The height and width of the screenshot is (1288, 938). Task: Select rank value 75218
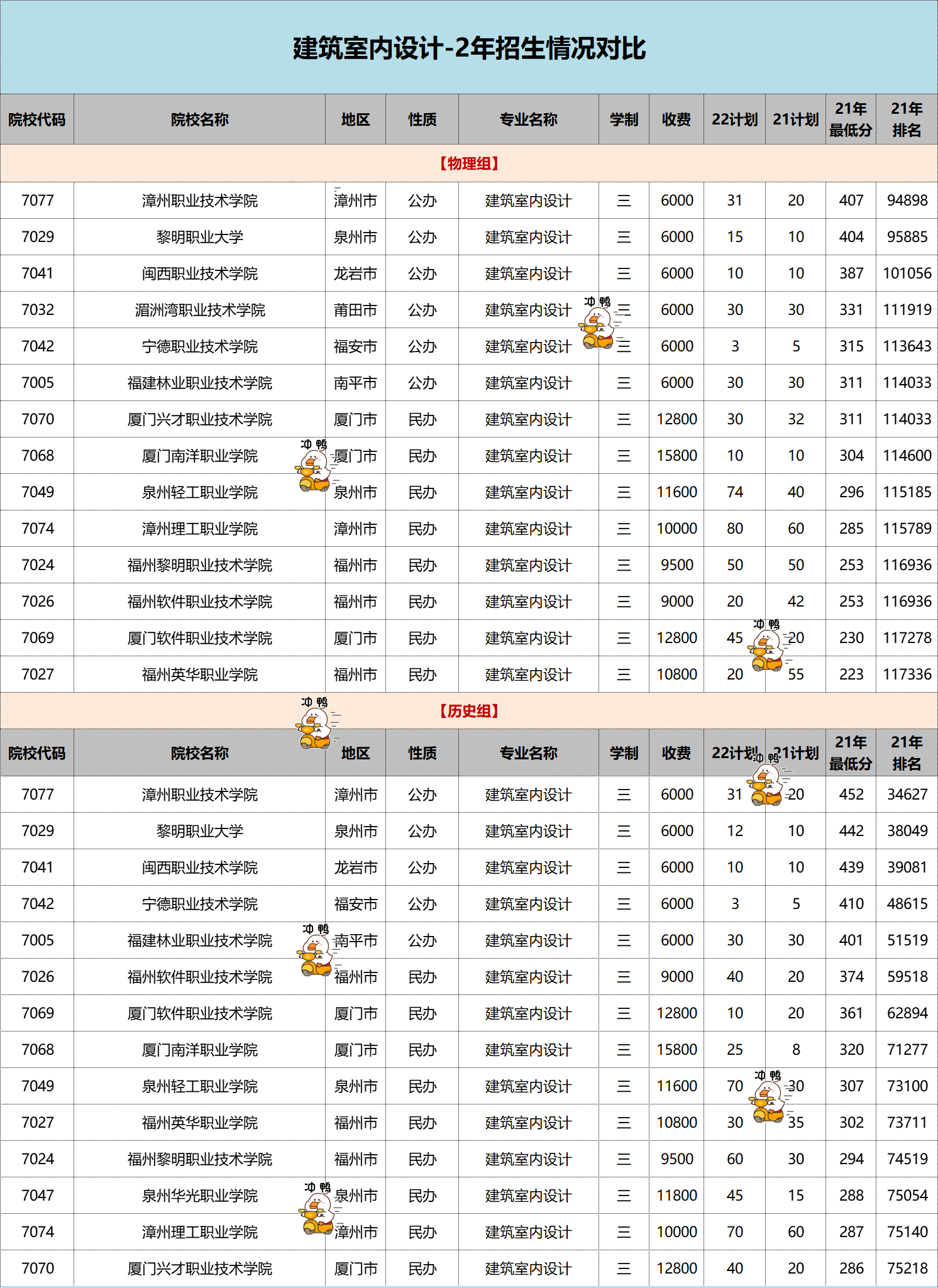coord(907,1269)
